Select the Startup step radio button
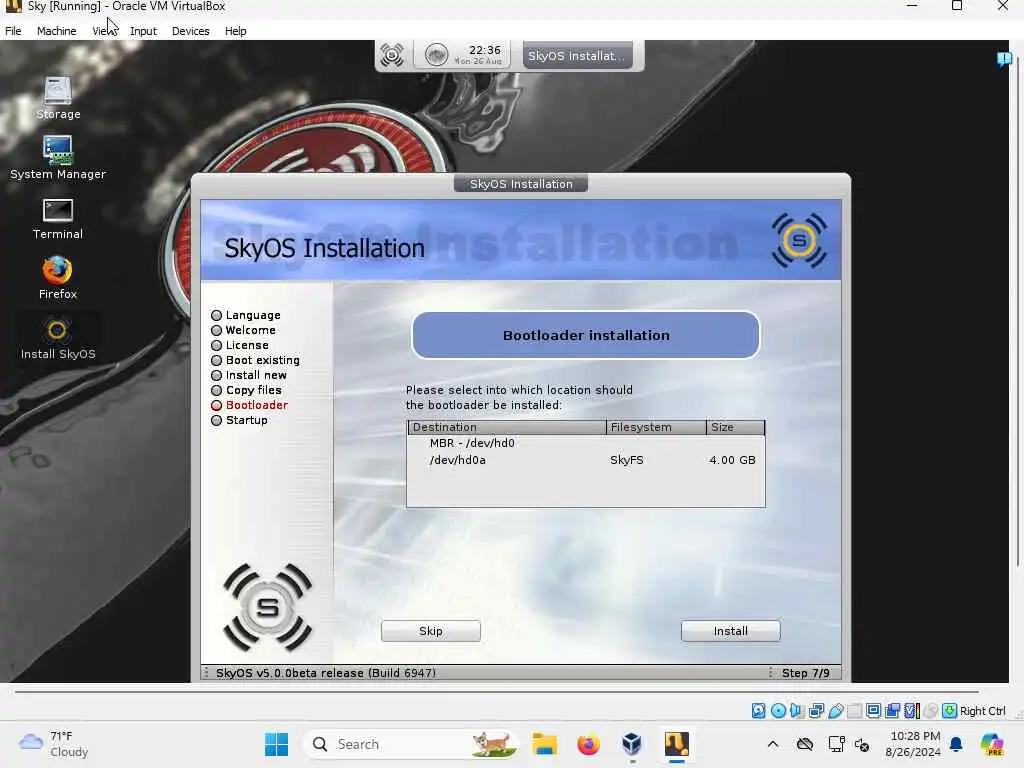Image resolution: width=1024 pixels, height=768 pixels. pyautogui.click(x=217, y=421)
